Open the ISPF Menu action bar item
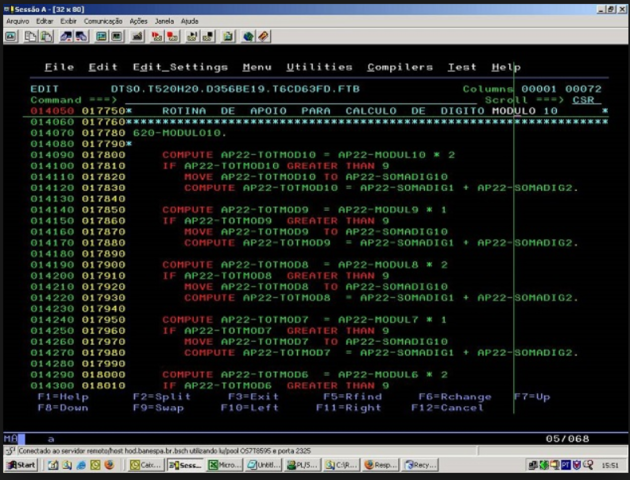 tap(257, 67)
